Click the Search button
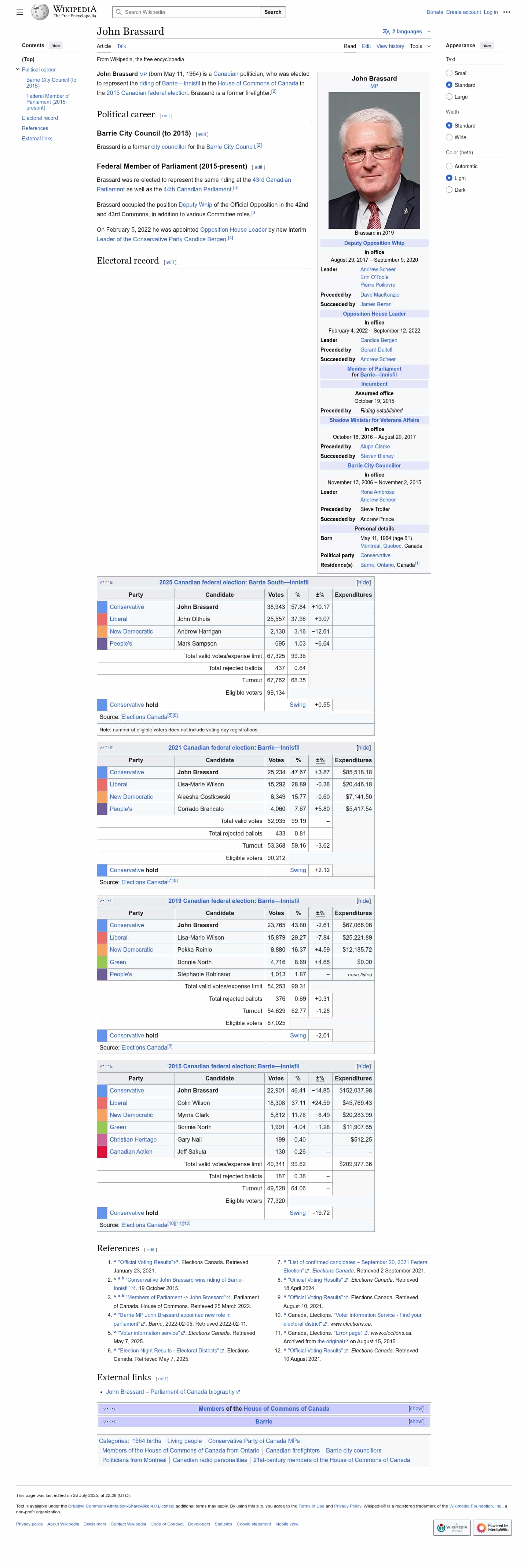 pos(273,12)
